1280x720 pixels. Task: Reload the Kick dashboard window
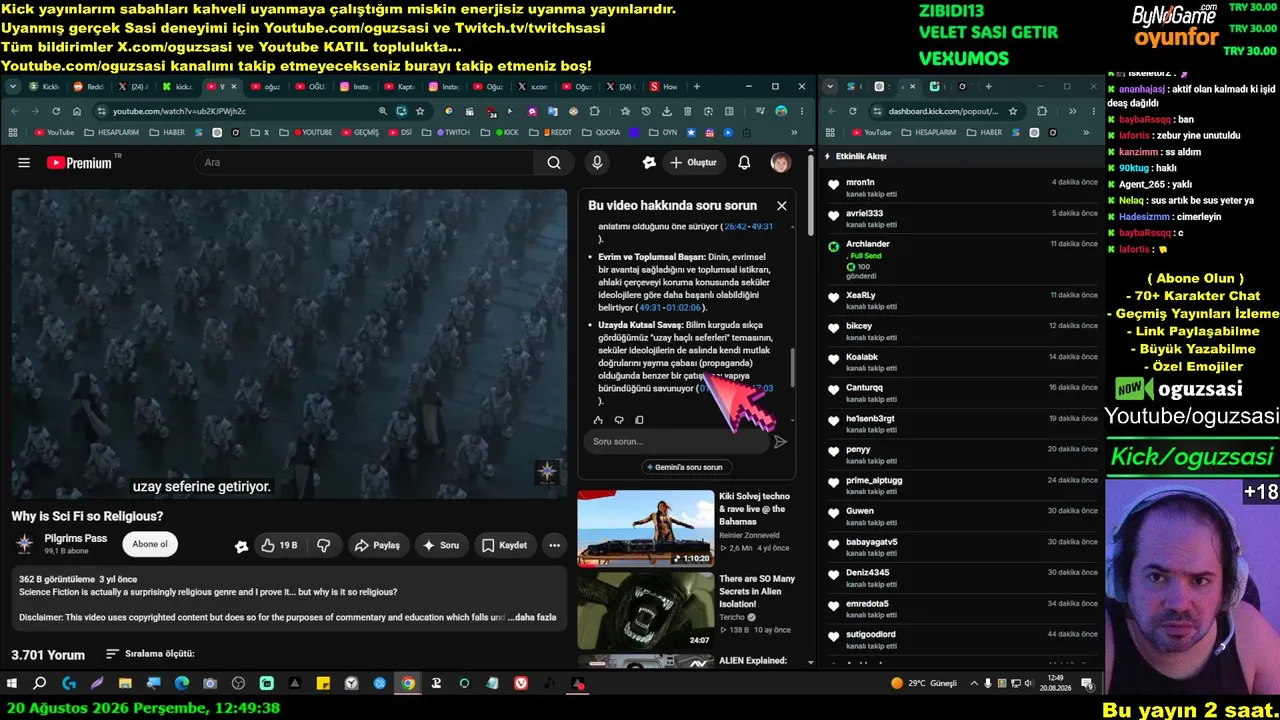pos(853,111)
